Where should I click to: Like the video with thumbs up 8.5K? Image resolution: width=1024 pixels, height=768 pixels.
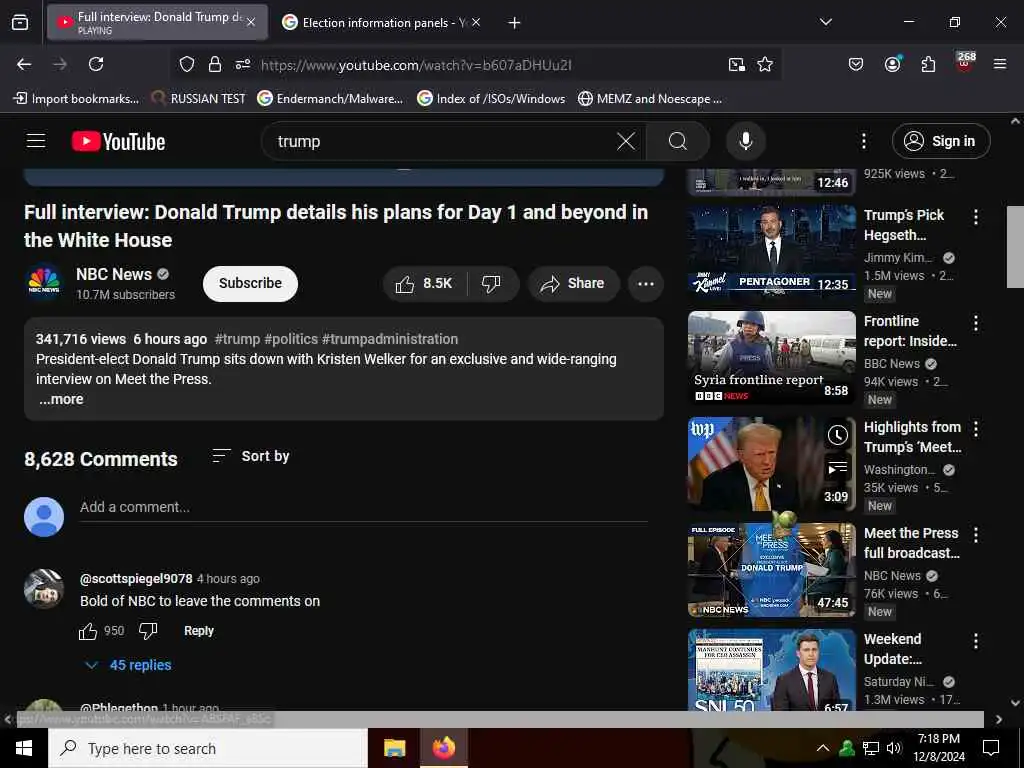(424, 283)
